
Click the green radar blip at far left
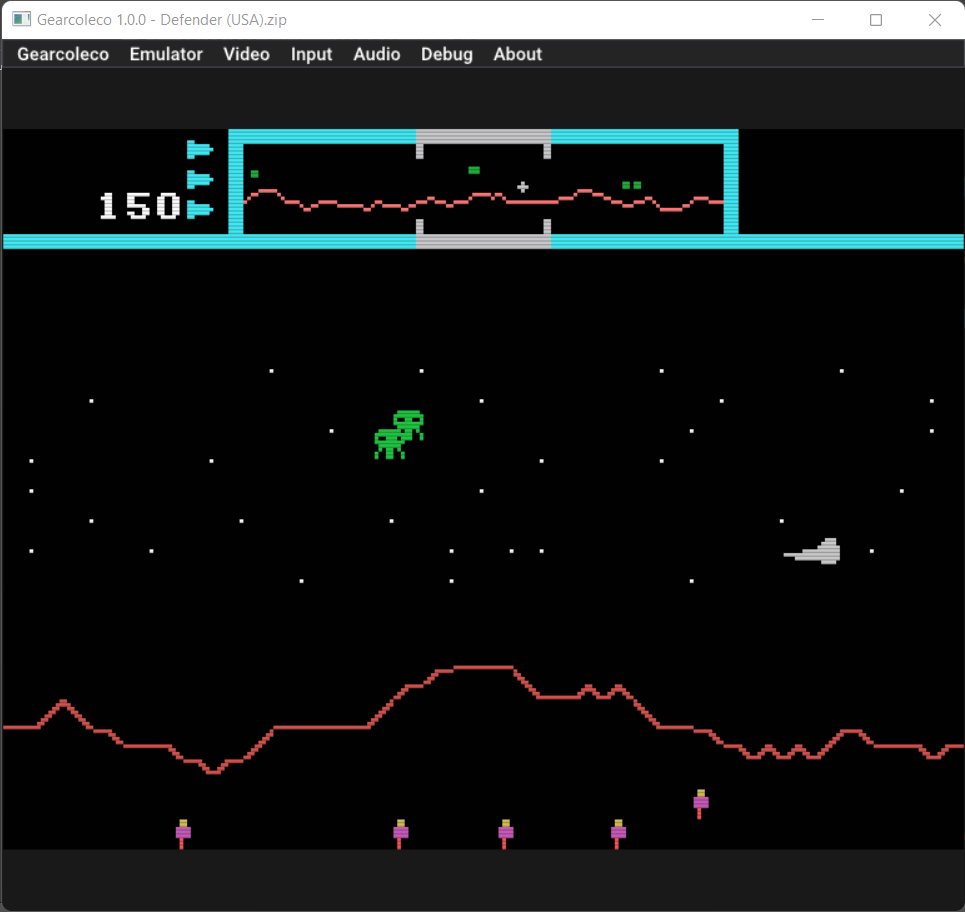[254, 174]
